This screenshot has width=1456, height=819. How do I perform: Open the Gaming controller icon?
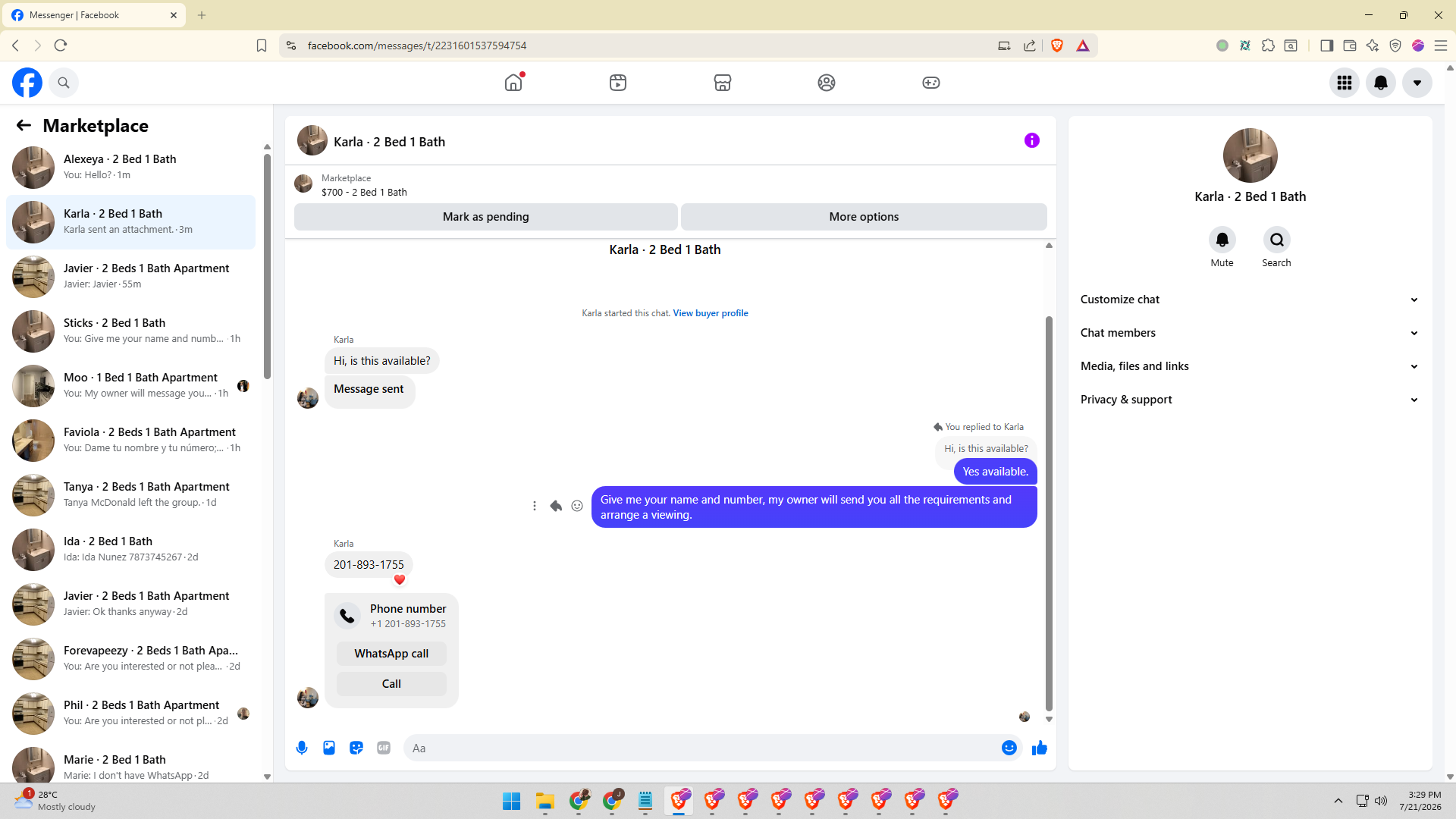[x=931, y=83]
